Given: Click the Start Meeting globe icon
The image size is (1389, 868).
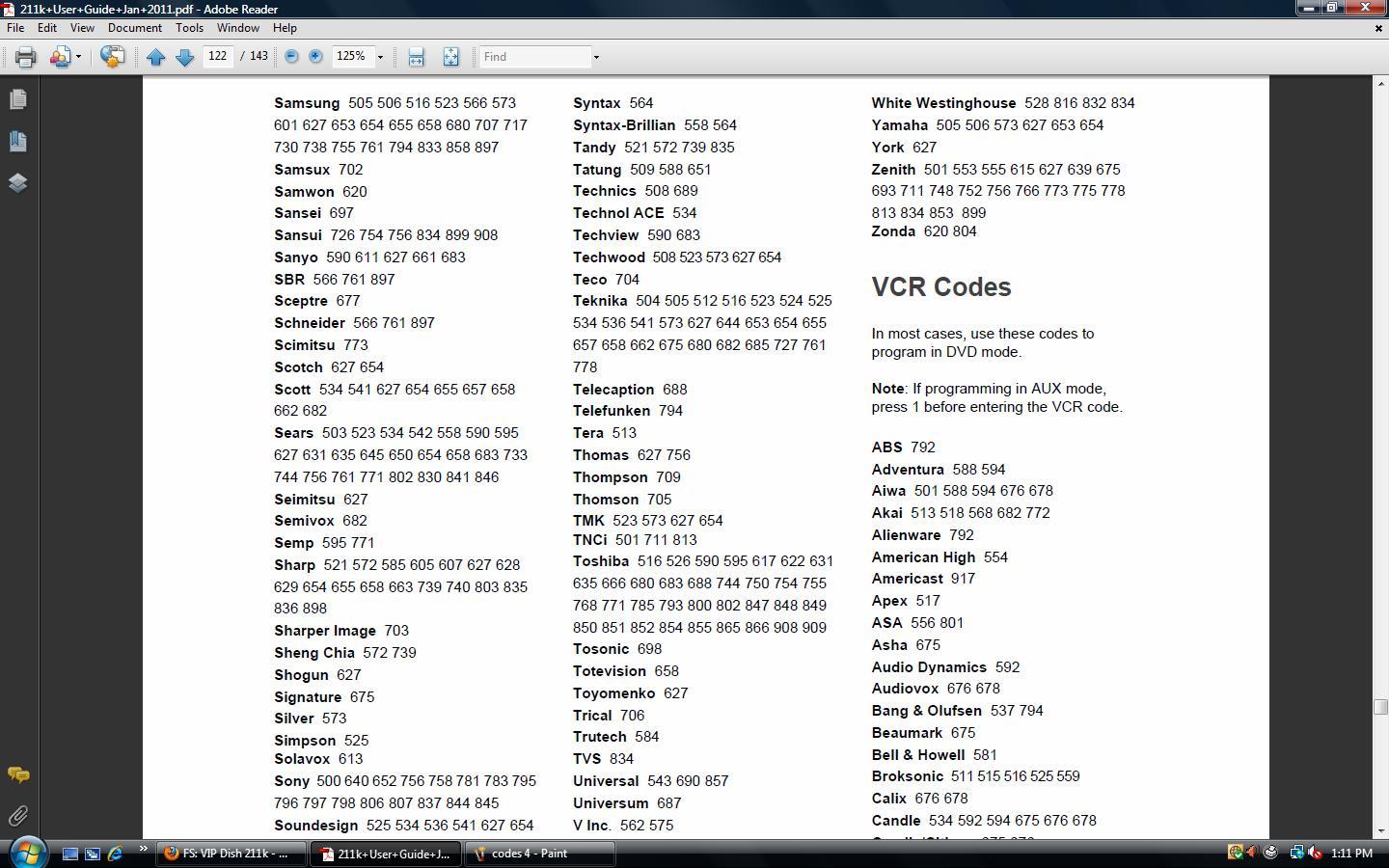Looking at the screenshot, I should click(x=112, y=57).
